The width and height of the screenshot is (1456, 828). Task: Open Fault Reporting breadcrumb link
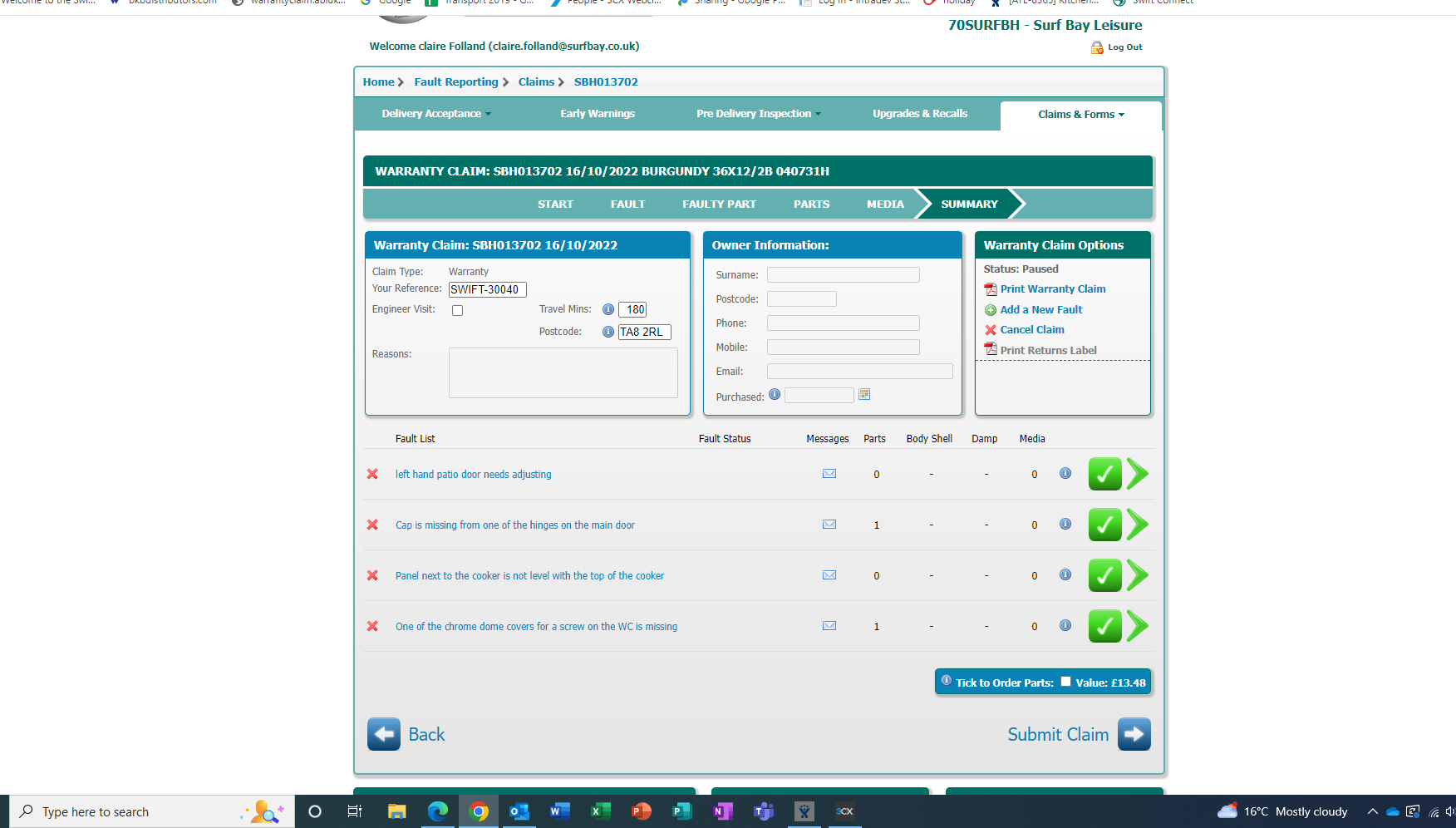click(x=456, y=81)
